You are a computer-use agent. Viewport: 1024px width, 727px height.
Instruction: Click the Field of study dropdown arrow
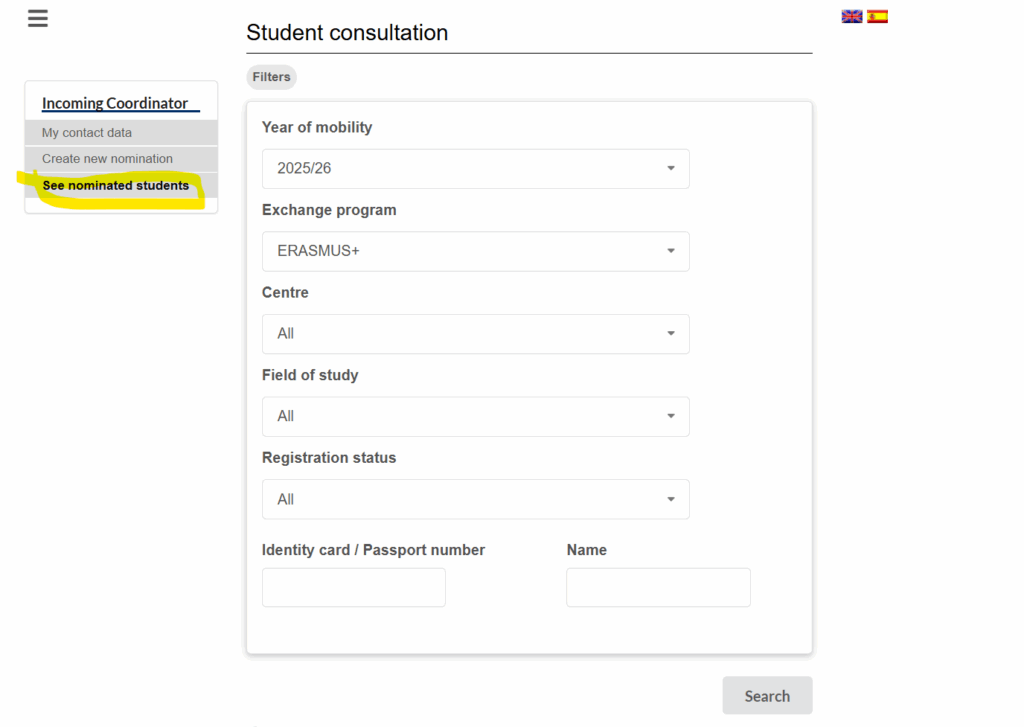pyautogui.click(x=671, y=416)
